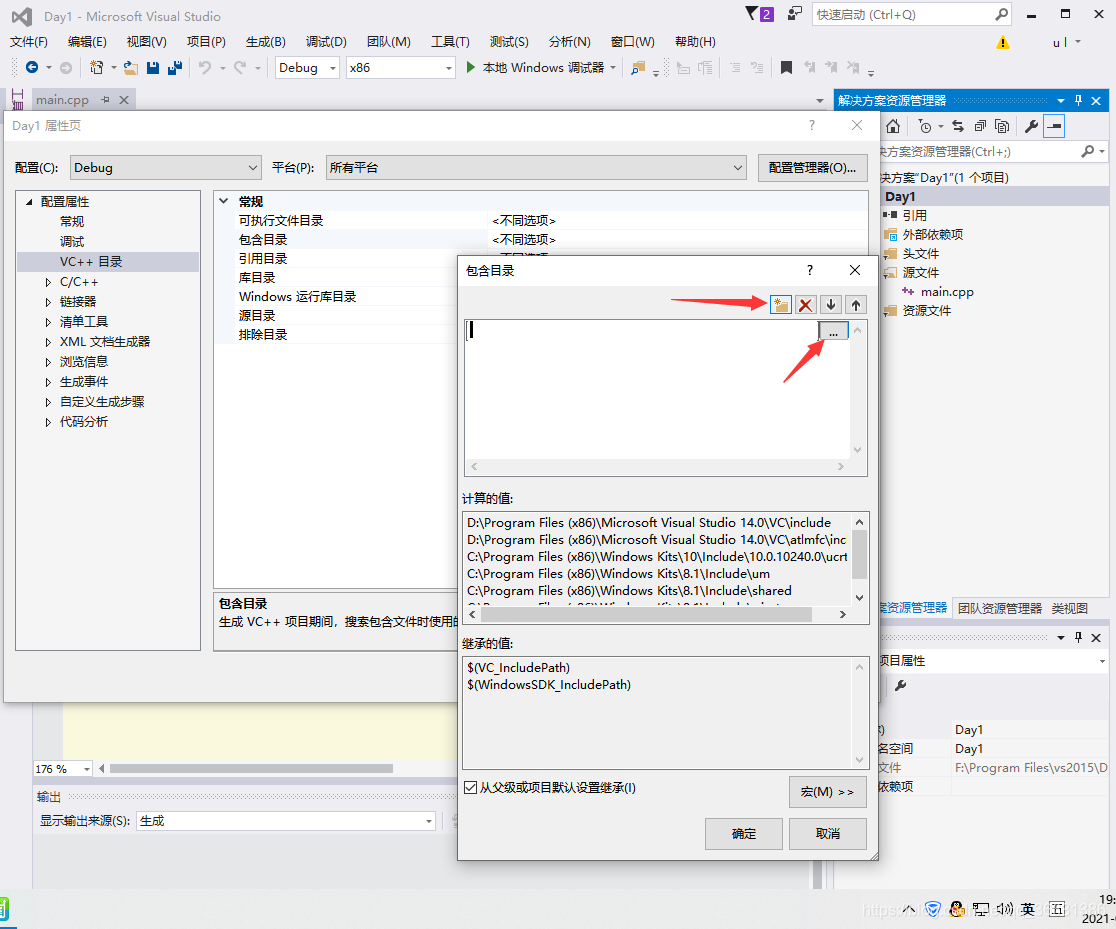Click the green Start debugging play icon
Viewport: 1116px width, 929px height.
tap(470, 67)
